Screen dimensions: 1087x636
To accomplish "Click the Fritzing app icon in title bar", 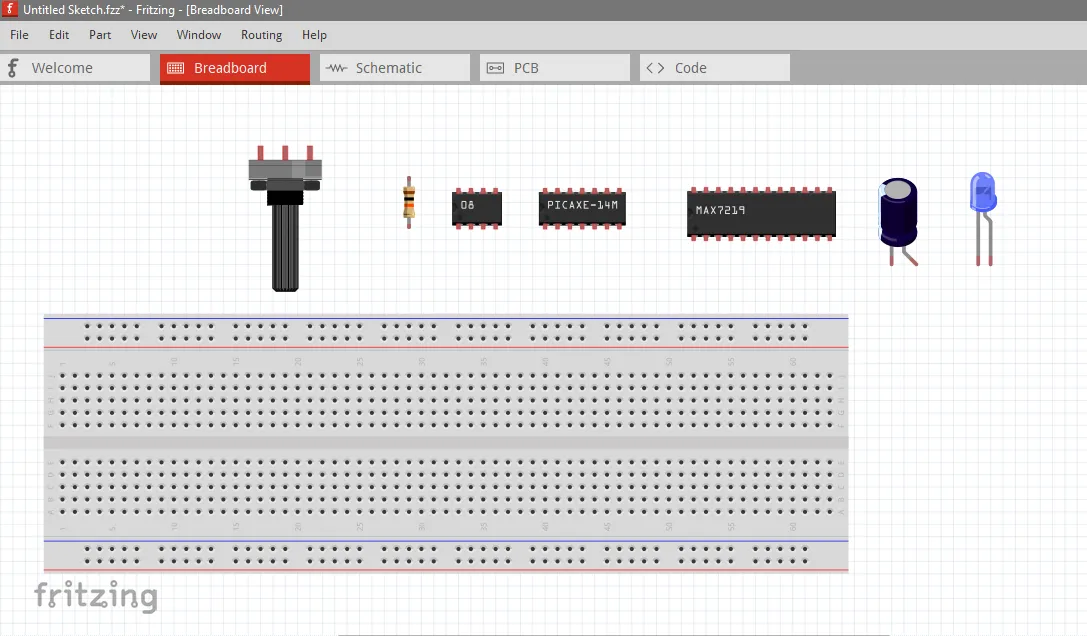I will [x=10, y=9].
